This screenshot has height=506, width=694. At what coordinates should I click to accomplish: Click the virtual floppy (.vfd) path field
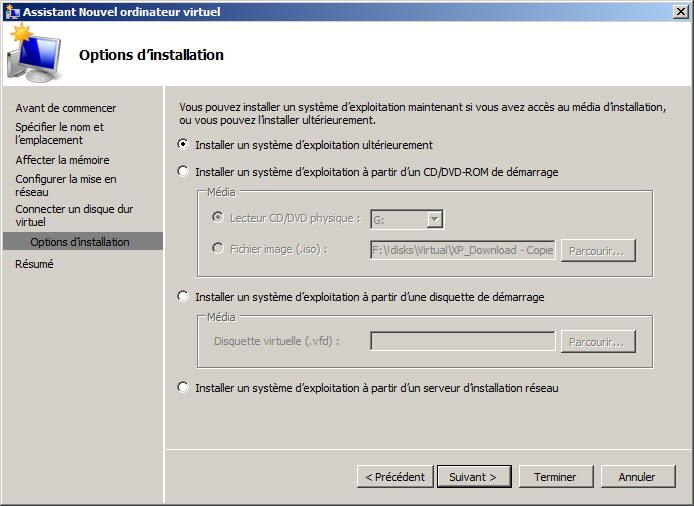pos(463,341)
